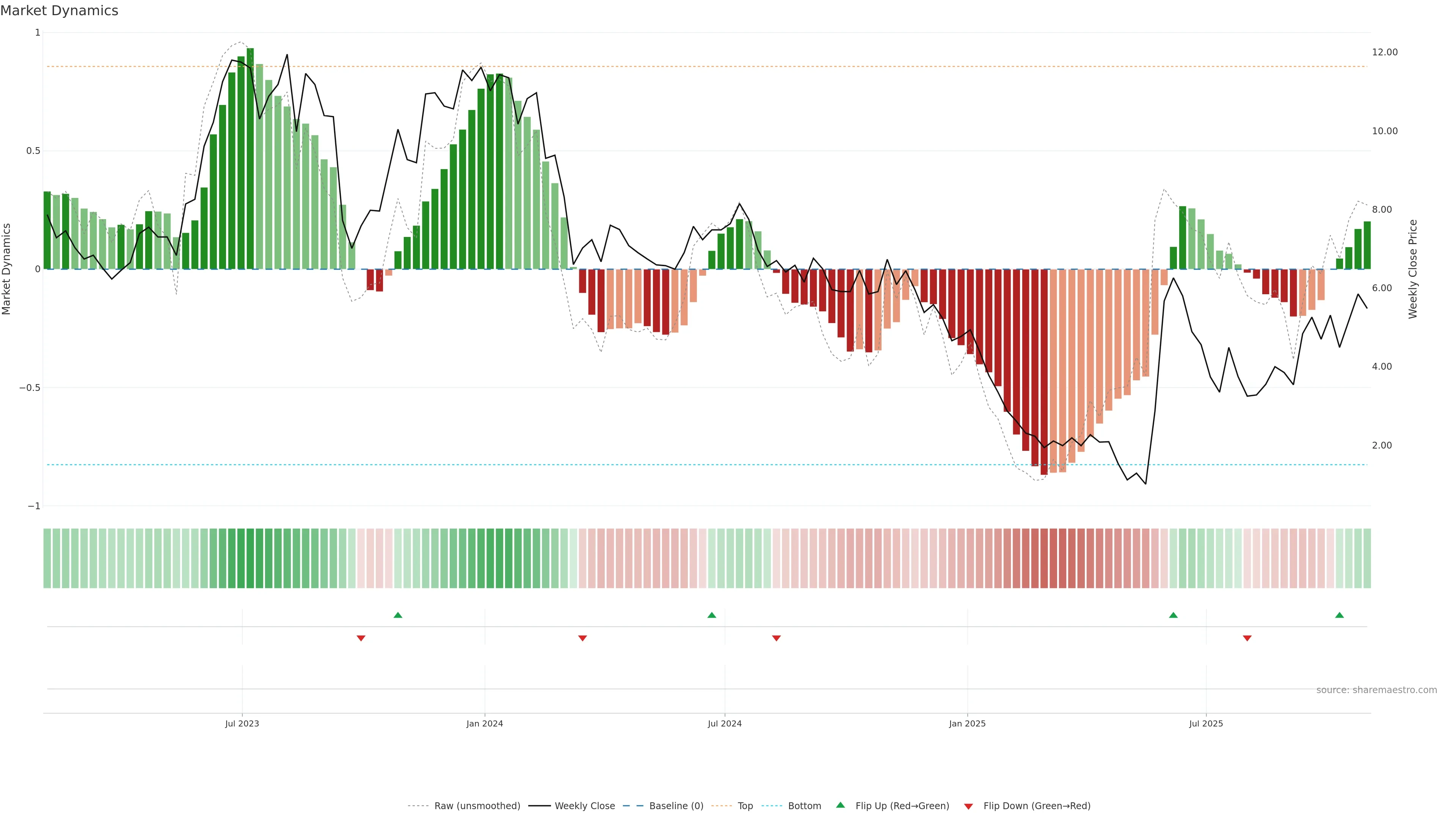Toggle the Weekly Close legend entry

coord(584,806)
